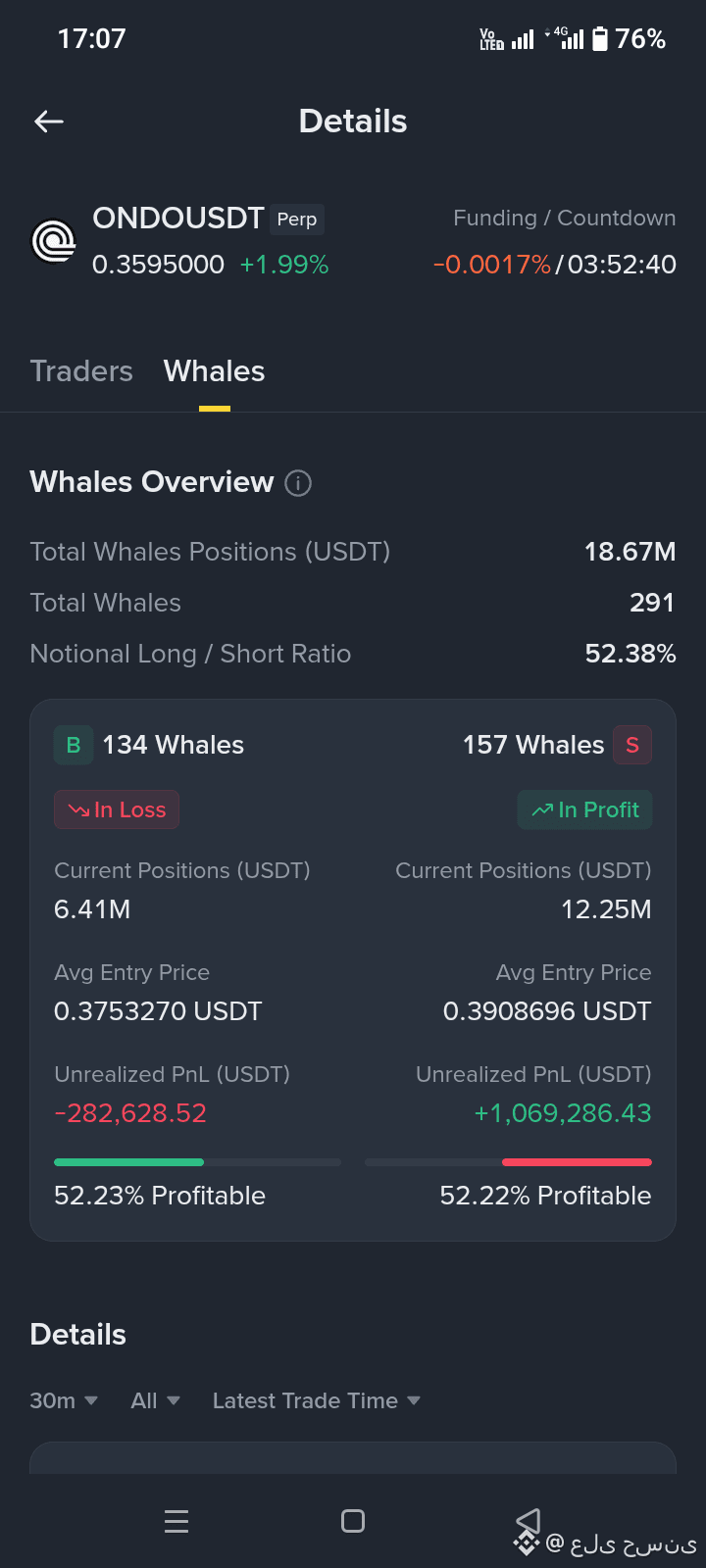Screen dimensions: 706x1568
Task: Tap the Perp contract label
Action: (x=297, y=220)
